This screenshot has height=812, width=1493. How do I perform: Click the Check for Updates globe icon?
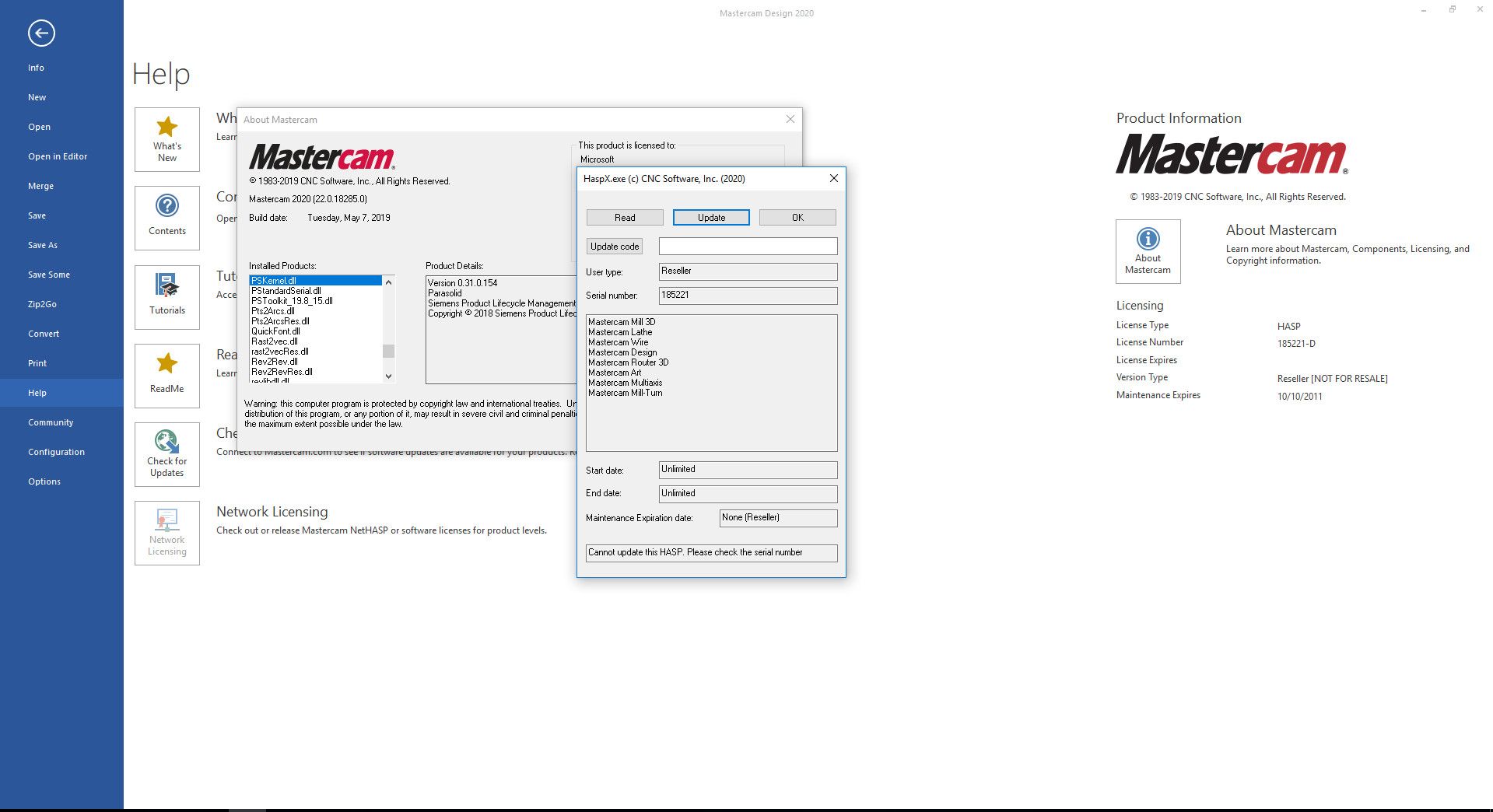click(166, 442)
